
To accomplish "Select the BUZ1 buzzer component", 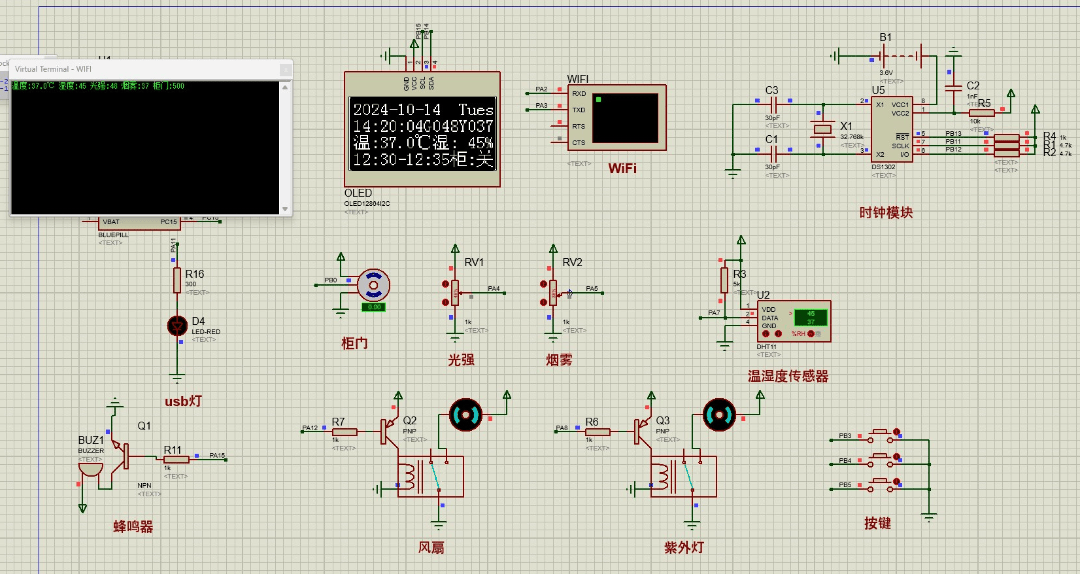I will 90,462.
